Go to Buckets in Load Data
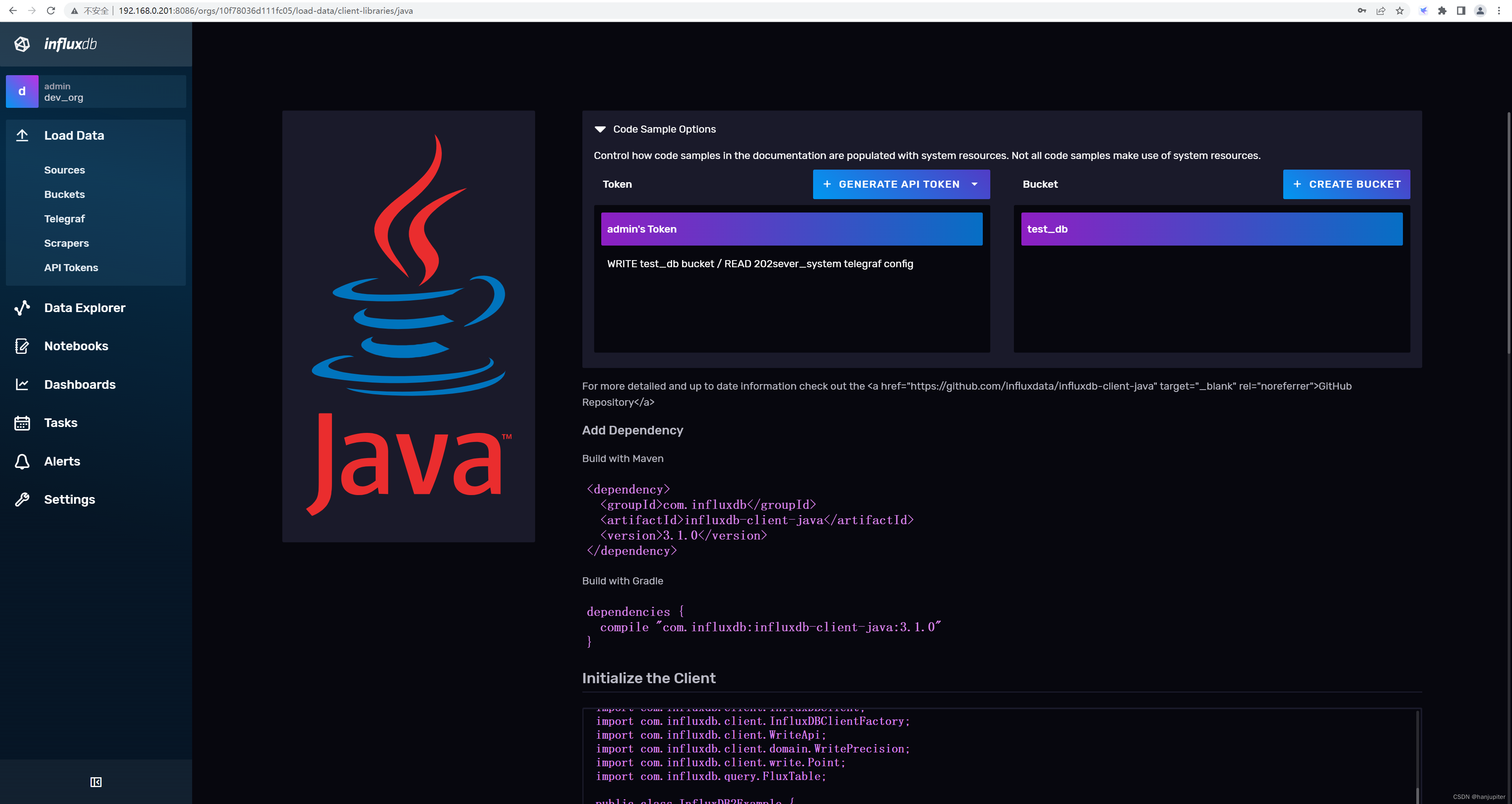 pyautogui.click(x=65, y=194)
